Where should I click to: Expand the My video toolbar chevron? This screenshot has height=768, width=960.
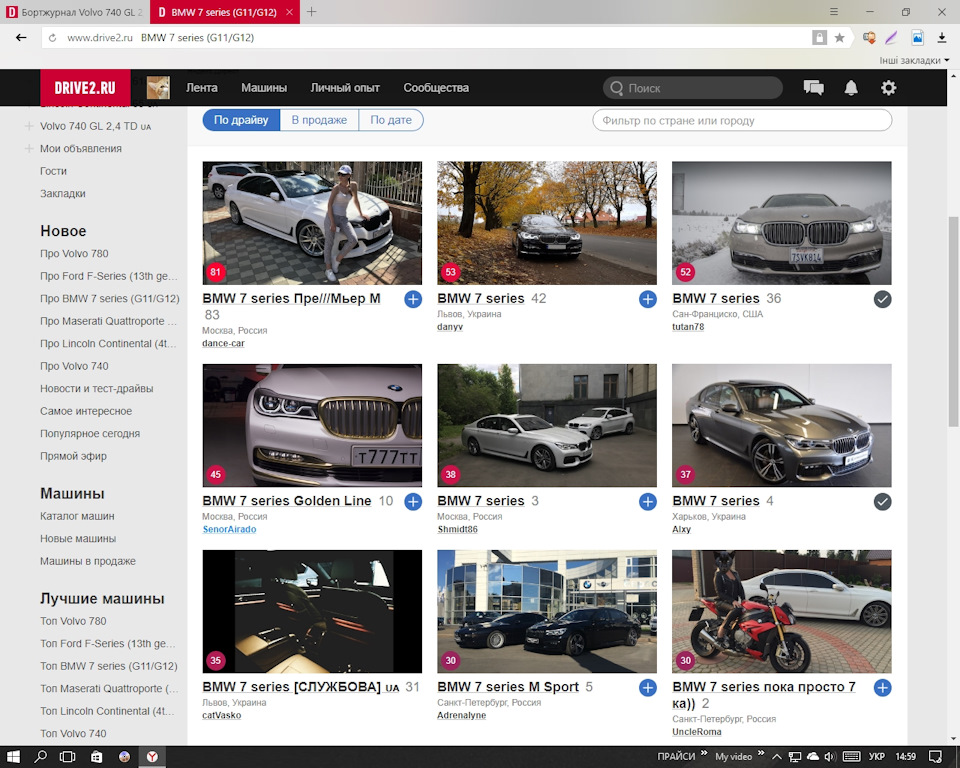coord(761,753)
